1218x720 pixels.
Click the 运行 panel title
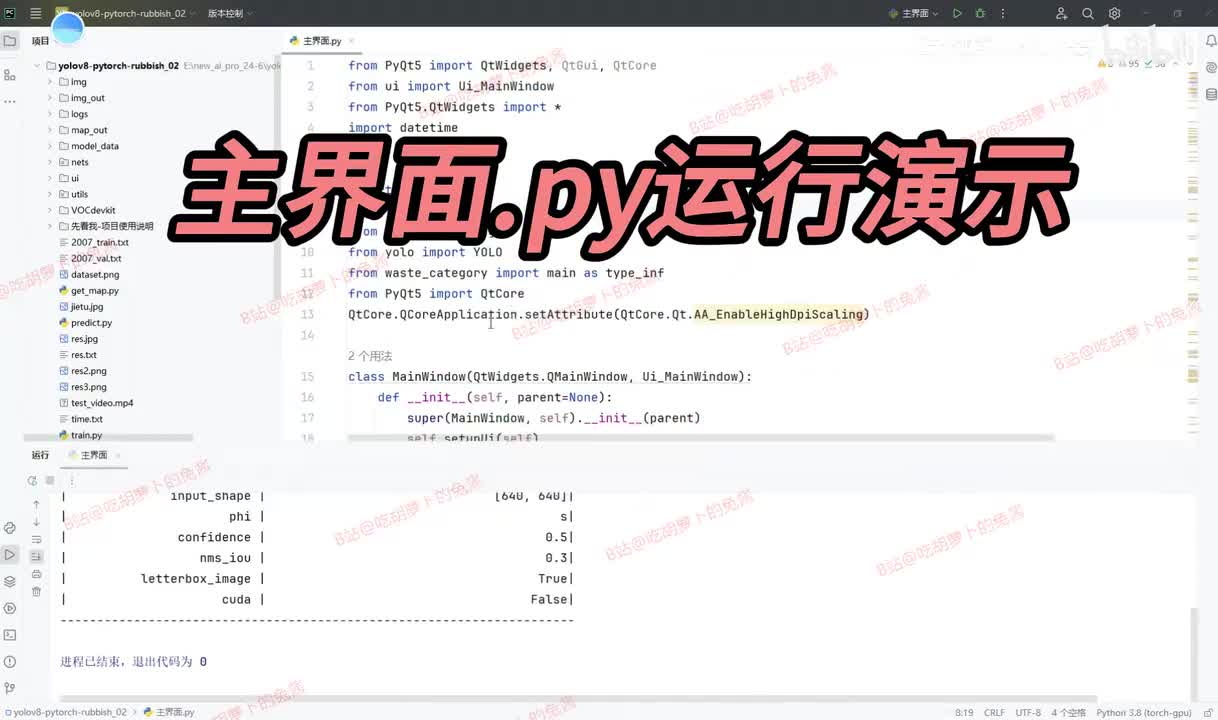40,455
